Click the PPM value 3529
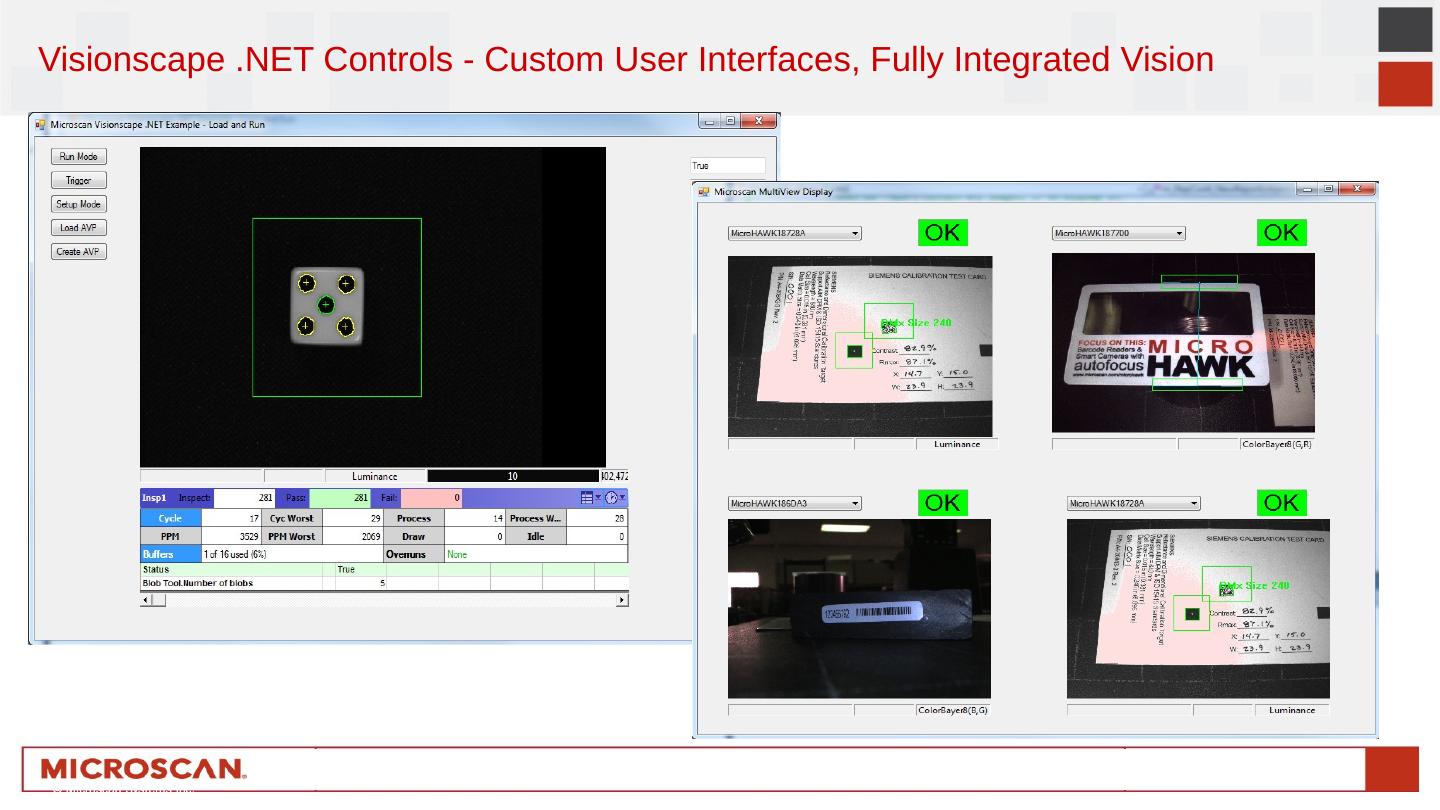Image resolution: width=1440 pixels, height=810 pixels. pyautogui.click(x=232, y=536)
